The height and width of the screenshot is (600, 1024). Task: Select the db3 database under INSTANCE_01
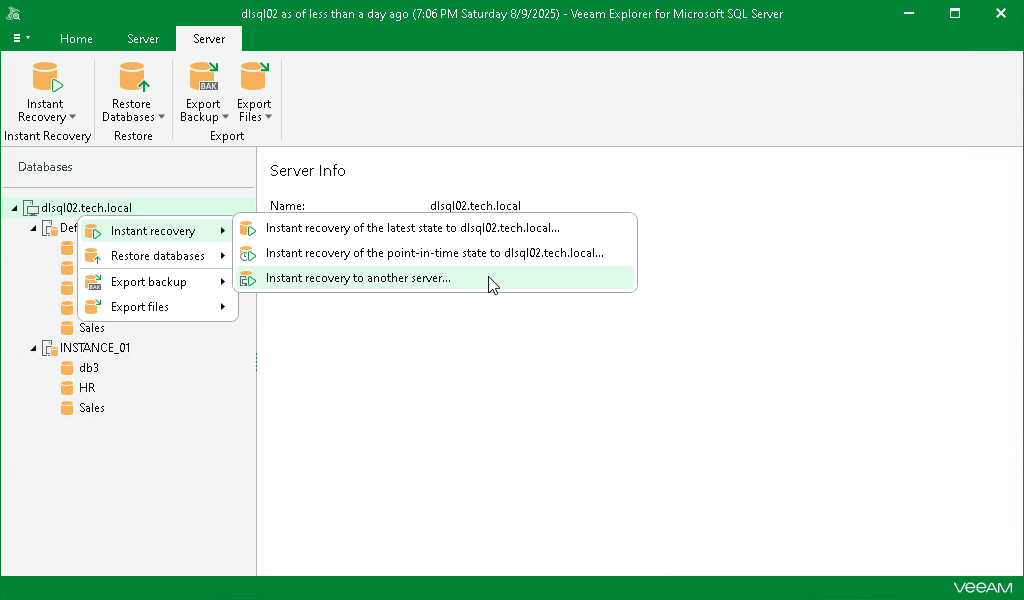tap(87, 367)
